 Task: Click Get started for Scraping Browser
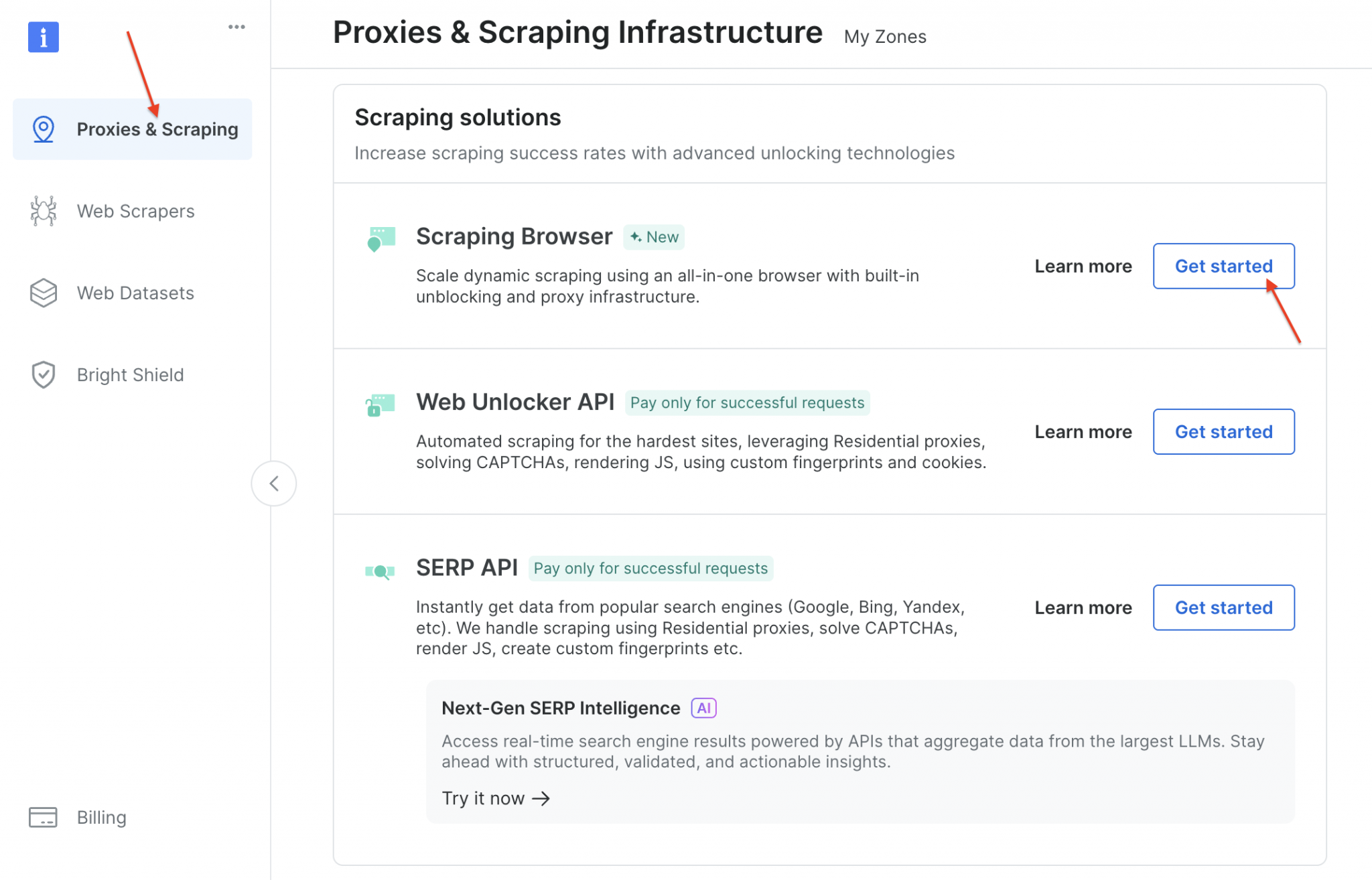[x=1223, y=266]
